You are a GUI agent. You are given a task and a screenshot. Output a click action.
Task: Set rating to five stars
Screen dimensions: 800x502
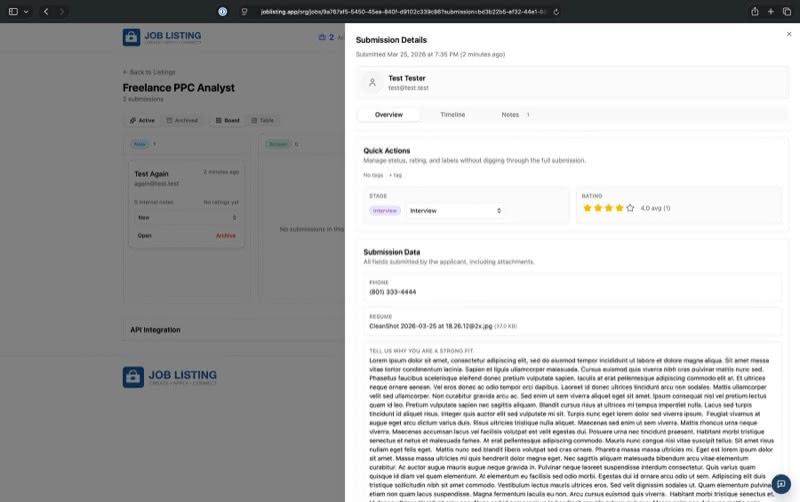[x=630, y=208]
